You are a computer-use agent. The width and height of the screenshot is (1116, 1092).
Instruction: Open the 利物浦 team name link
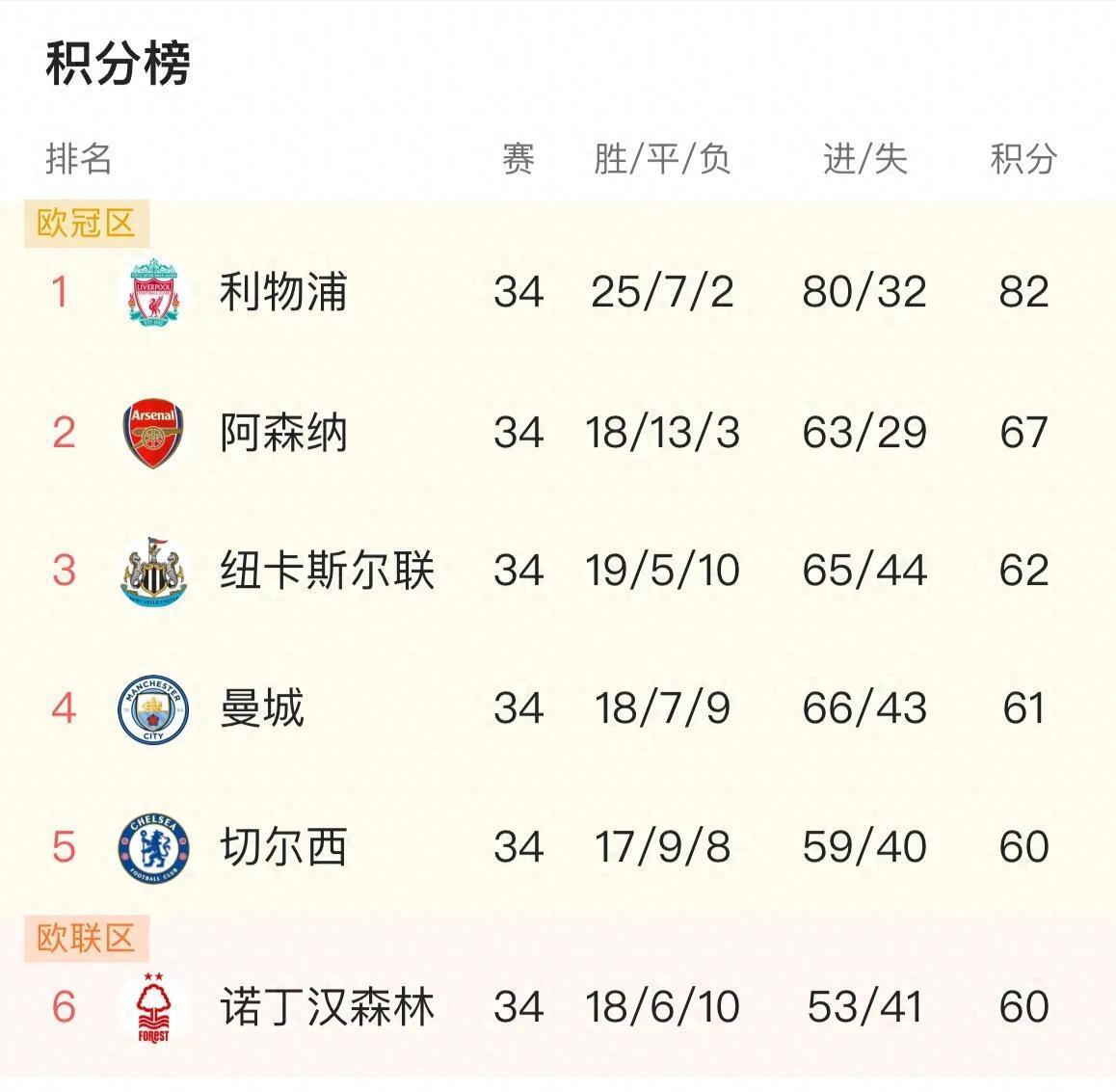(282, 291)
